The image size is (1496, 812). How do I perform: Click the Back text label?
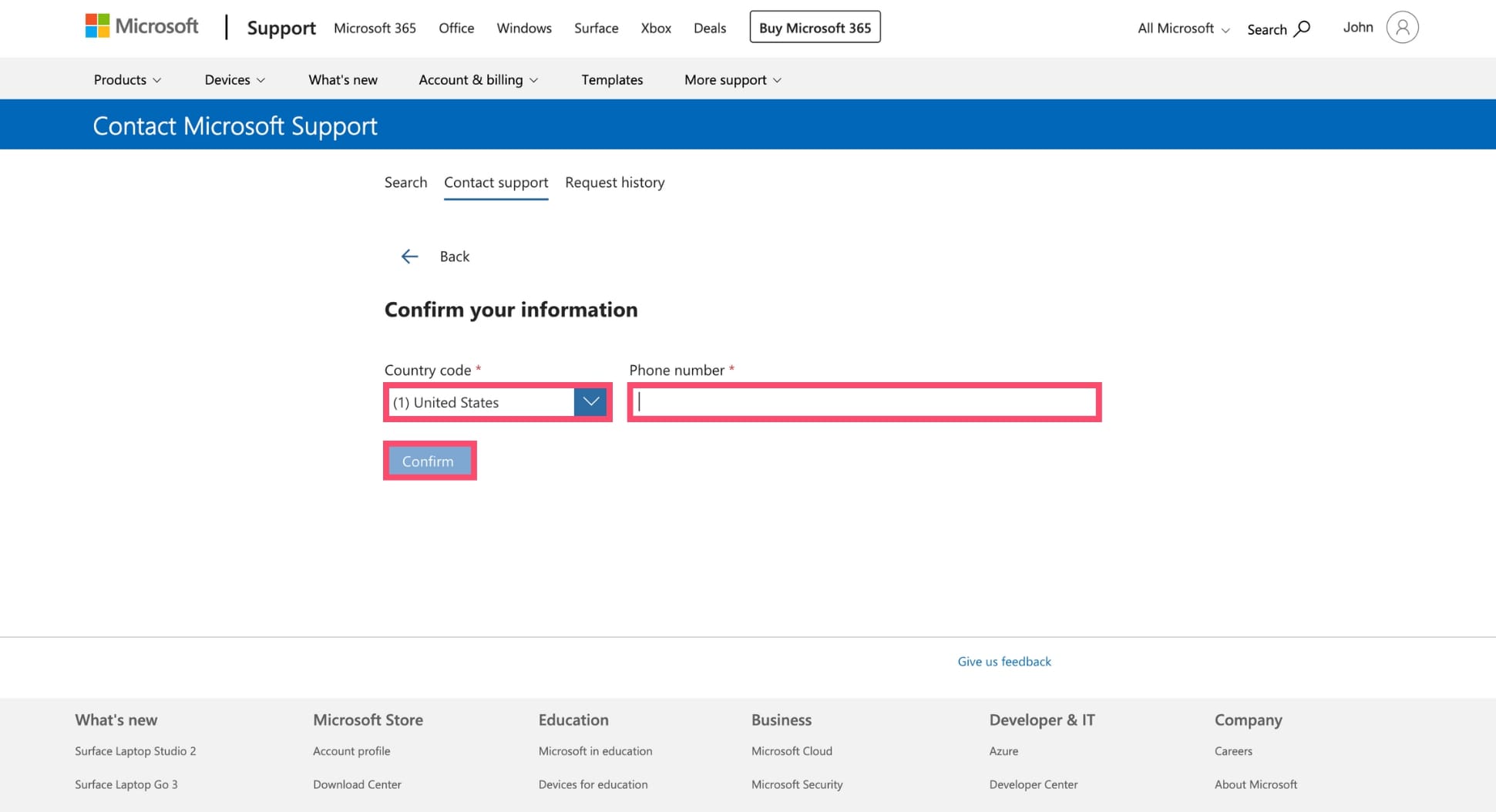pos(454,257)
